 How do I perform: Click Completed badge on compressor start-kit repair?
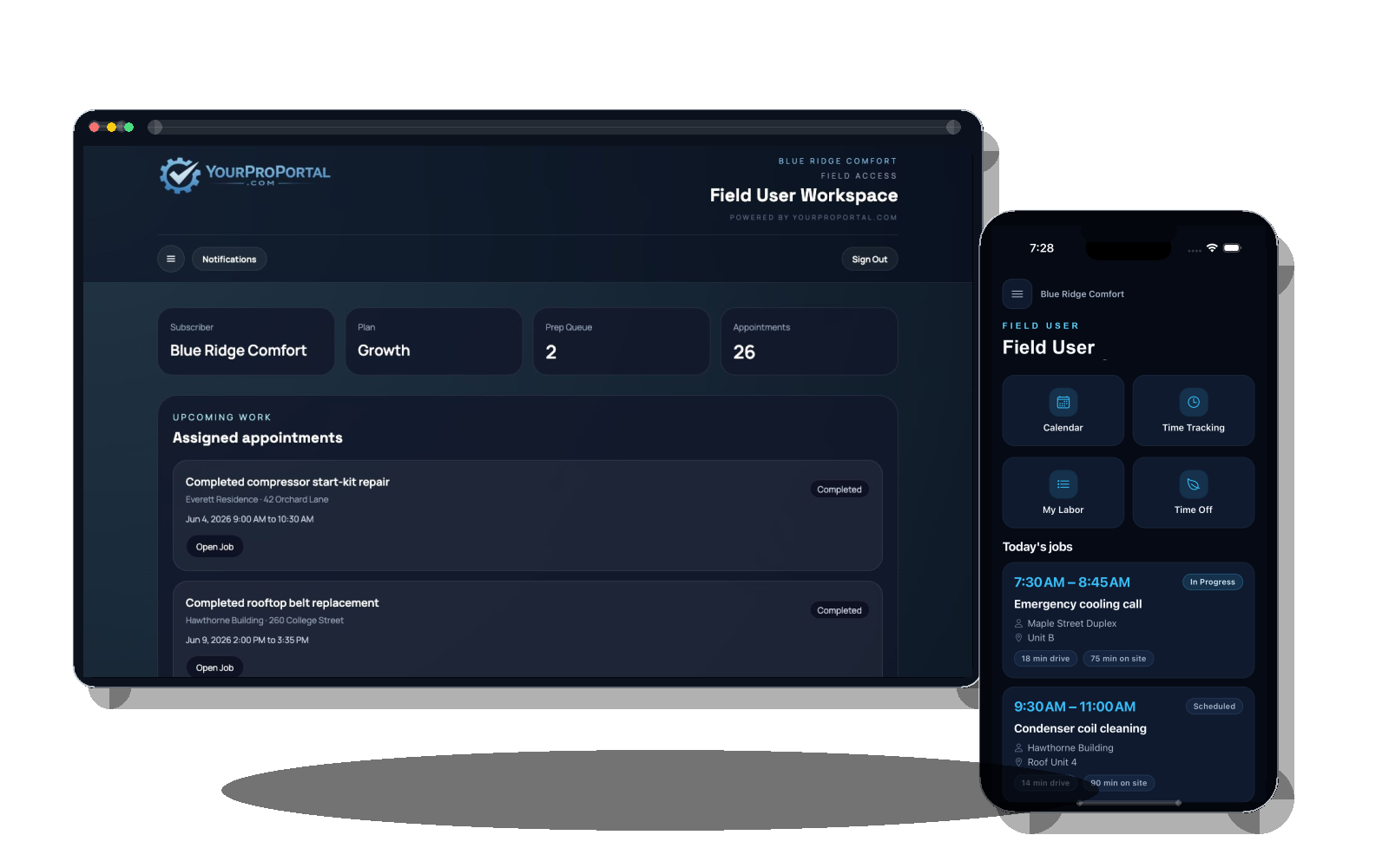pyautogui.click(x=839, y=490)
